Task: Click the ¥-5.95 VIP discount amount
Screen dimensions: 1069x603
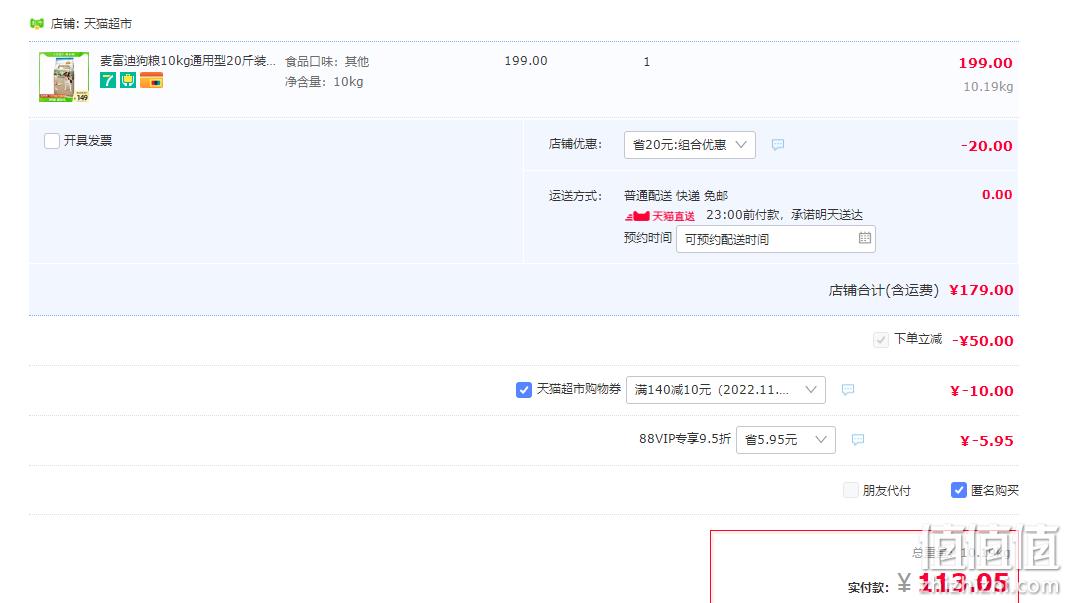Action: (987, 441)
